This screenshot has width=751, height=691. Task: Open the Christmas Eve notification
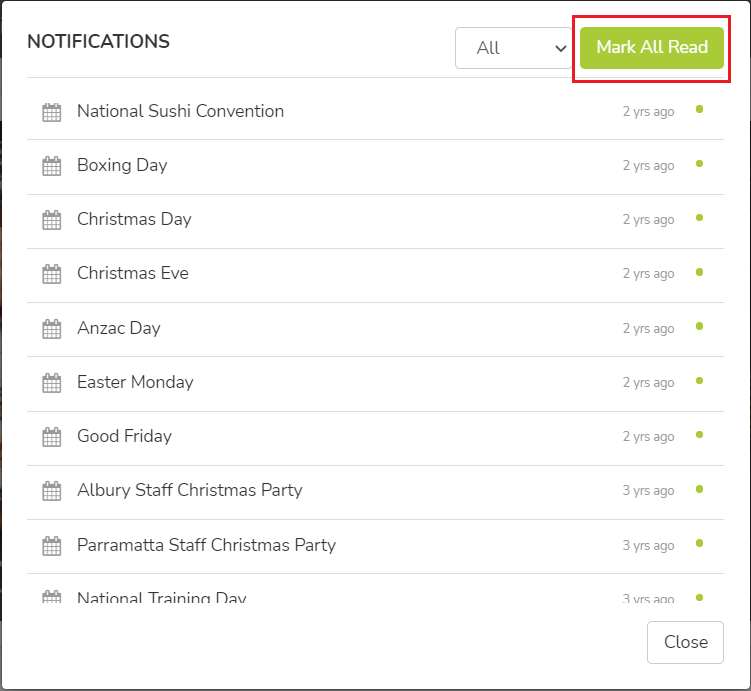pyautogui.click(x=375, y=275)
